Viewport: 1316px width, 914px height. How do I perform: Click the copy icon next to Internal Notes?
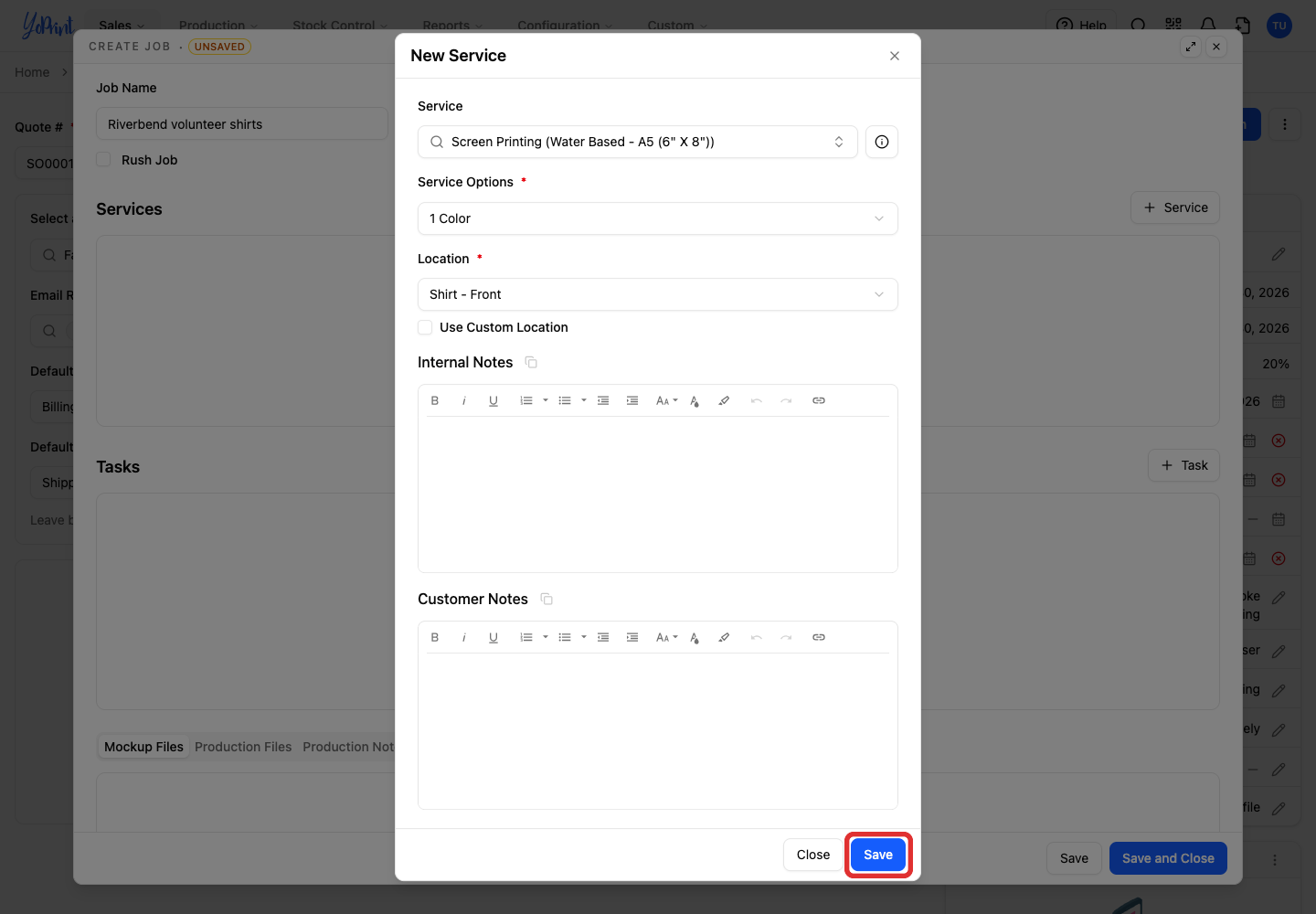click(x=531, y=363)
